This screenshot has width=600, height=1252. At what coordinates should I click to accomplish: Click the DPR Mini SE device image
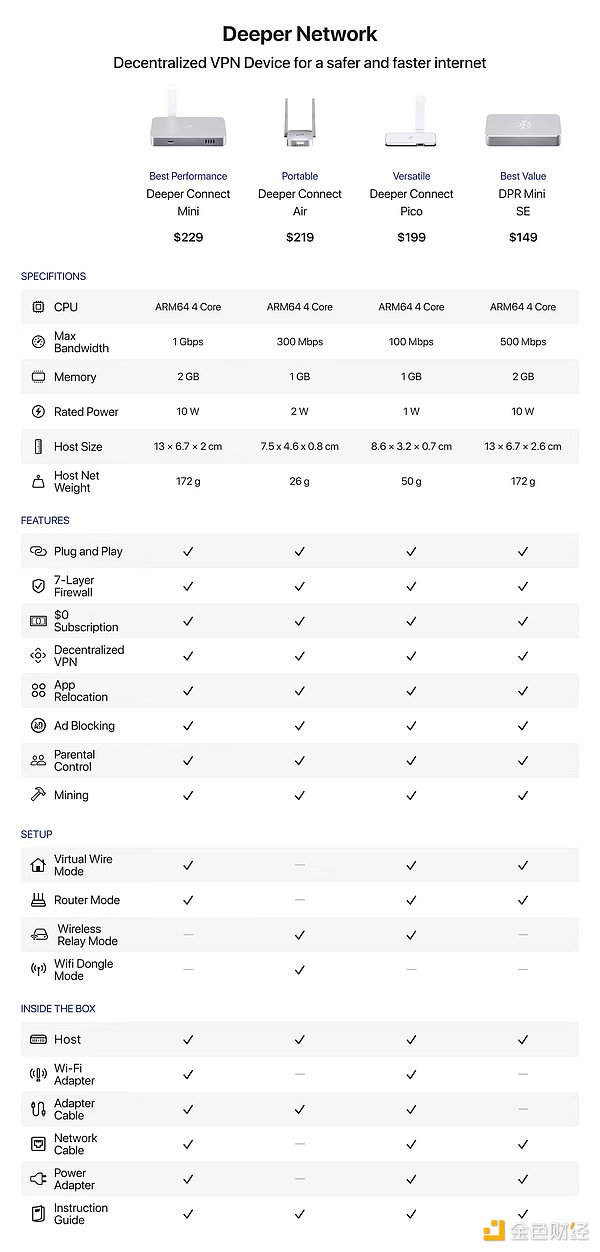523,130
